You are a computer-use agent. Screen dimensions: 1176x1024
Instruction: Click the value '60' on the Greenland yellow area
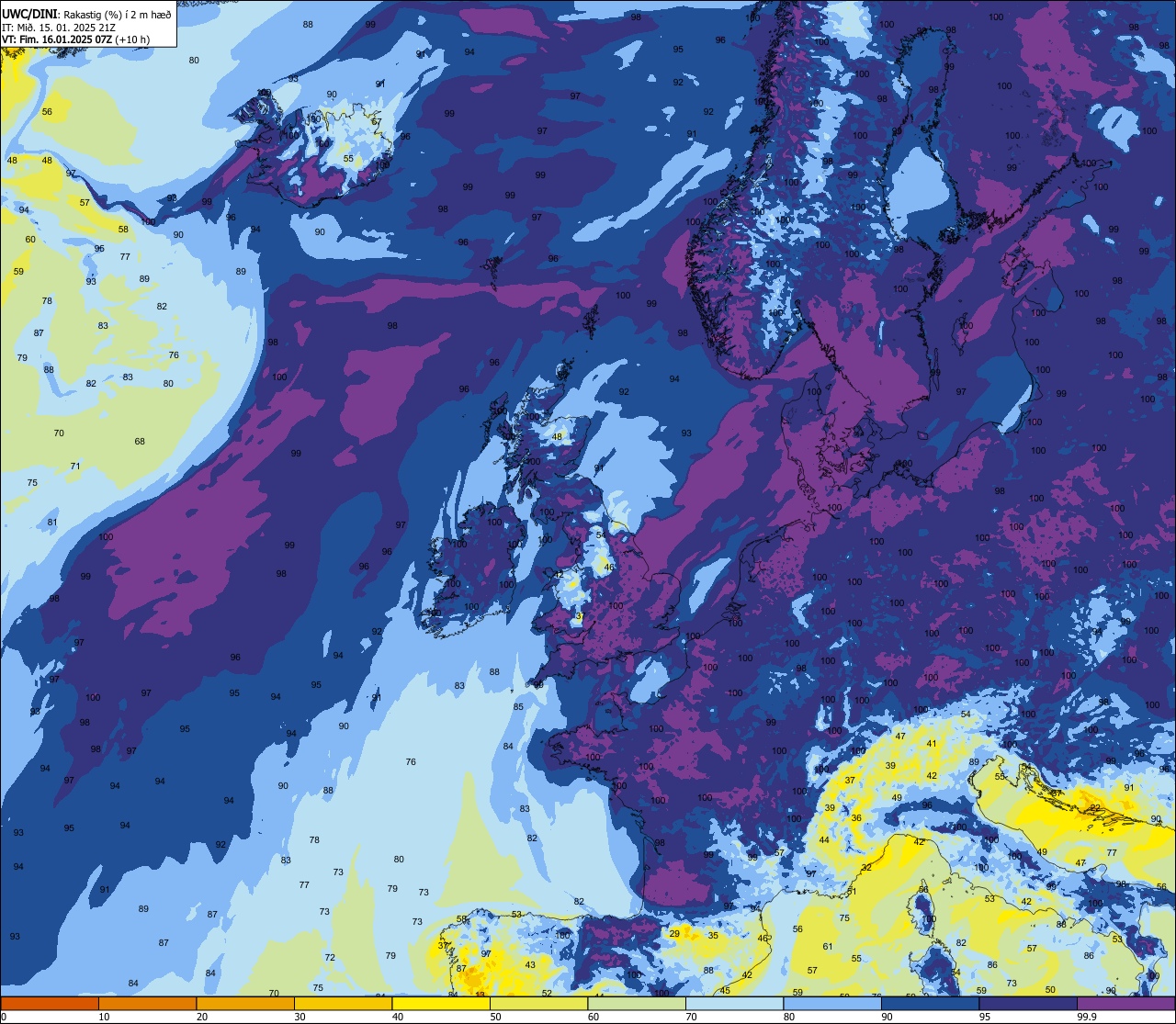[30, 240]
